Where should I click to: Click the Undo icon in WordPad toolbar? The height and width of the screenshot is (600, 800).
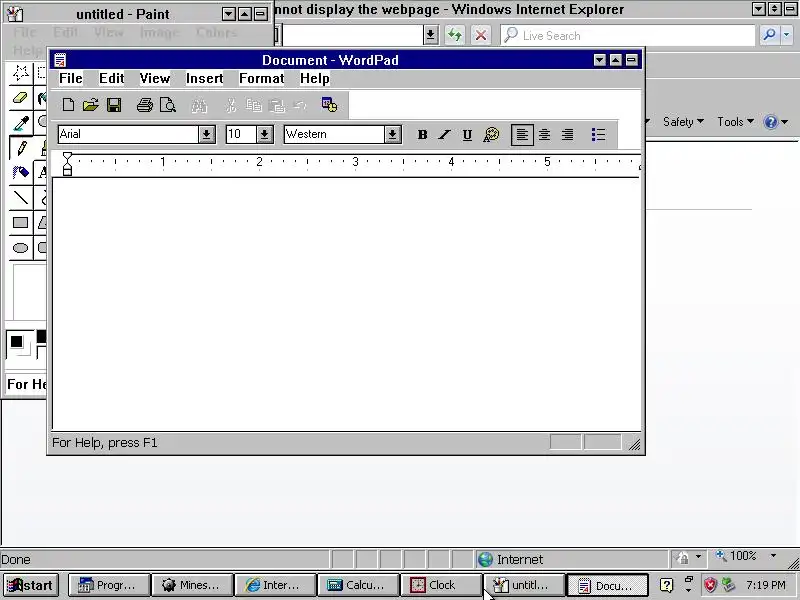click(x=300, y=106)
